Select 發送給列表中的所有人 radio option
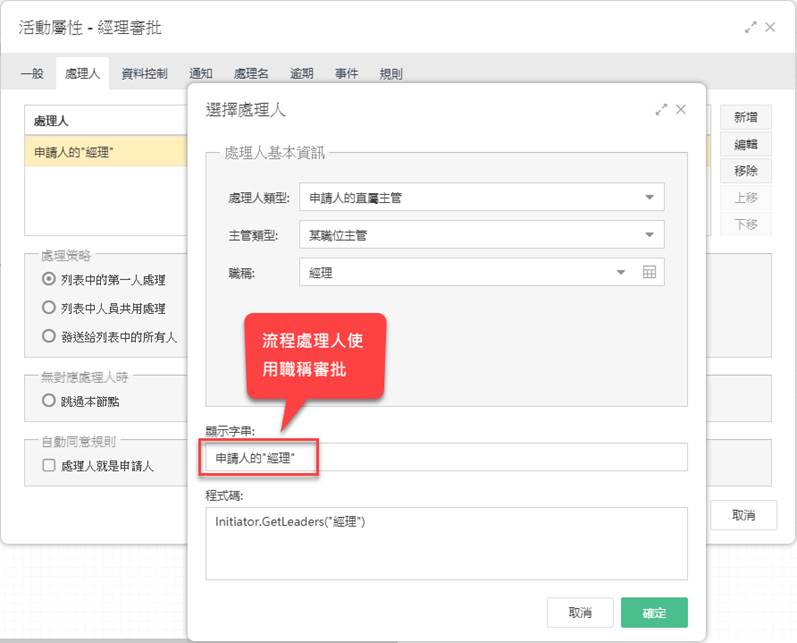This screenshot has height=643, width=797. point(49,336)
